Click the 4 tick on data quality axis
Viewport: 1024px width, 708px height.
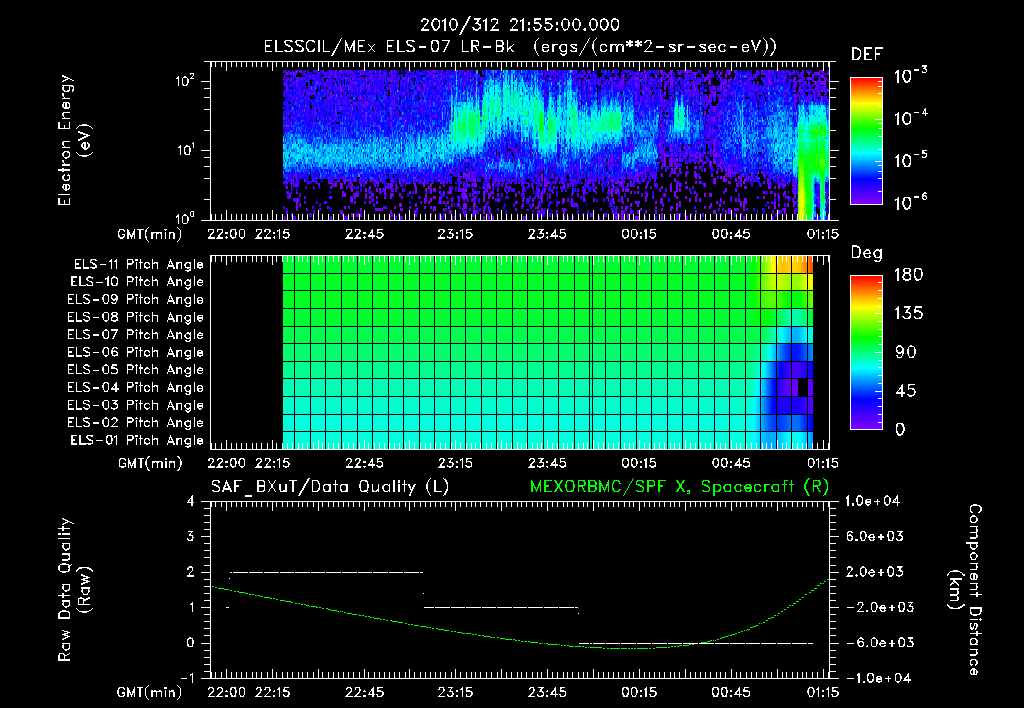click(x=191, y=501)
